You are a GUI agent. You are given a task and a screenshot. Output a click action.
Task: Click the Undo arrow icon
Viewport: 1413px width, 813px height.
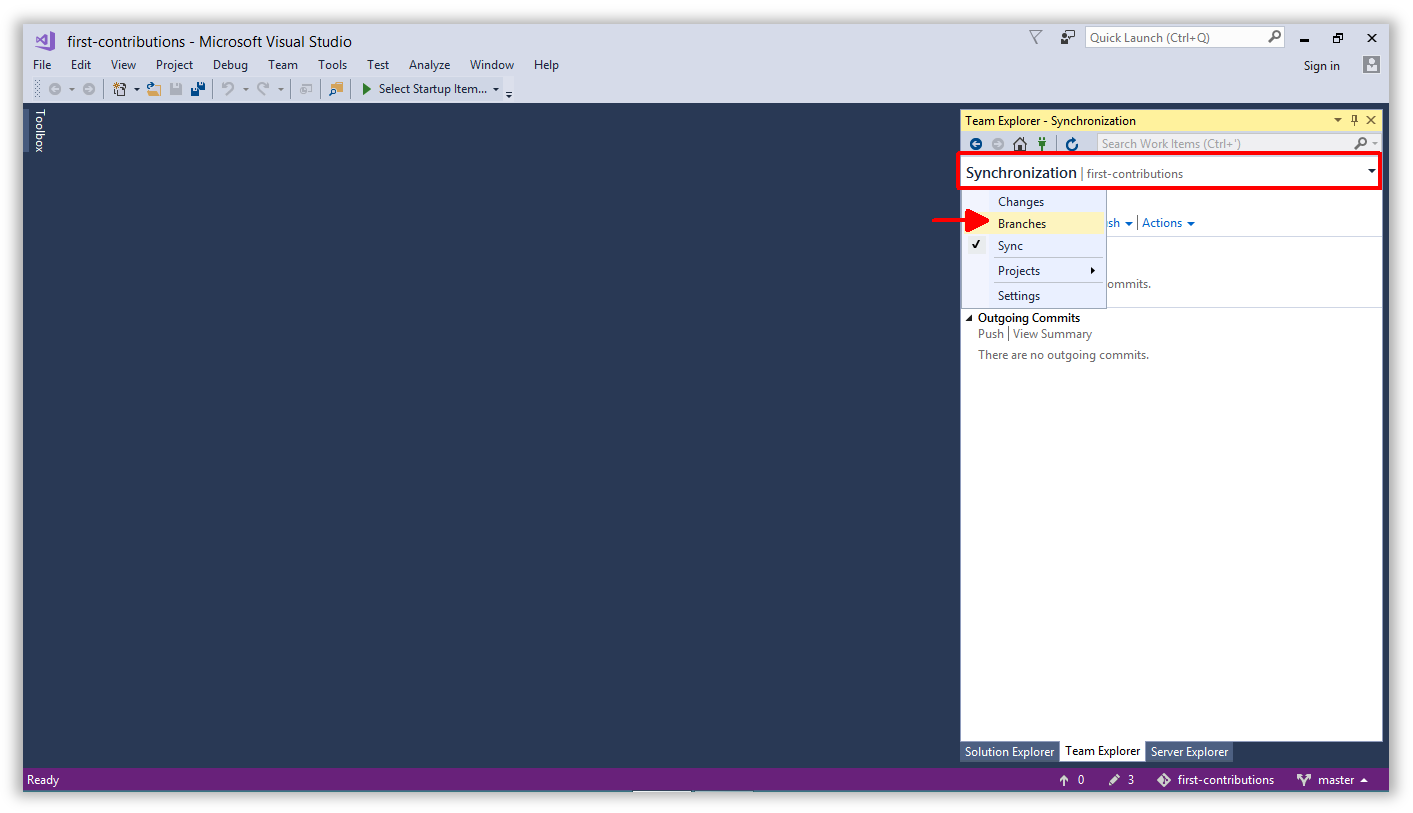tap(228, 89)
